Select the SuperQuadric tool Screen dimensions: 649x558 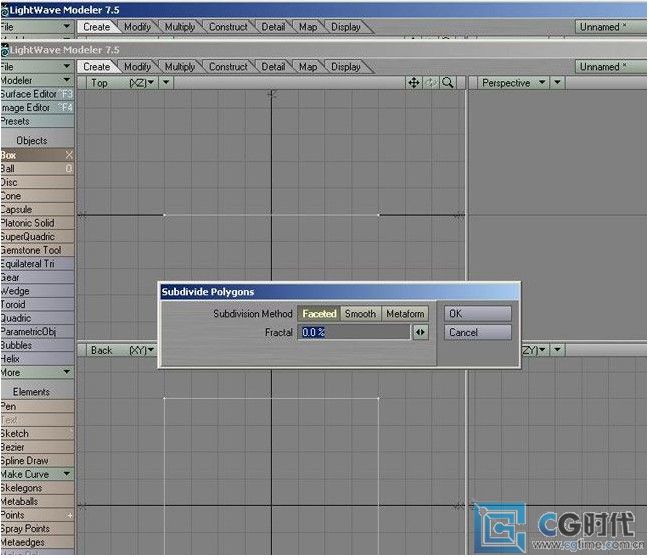tap(37, 236)
